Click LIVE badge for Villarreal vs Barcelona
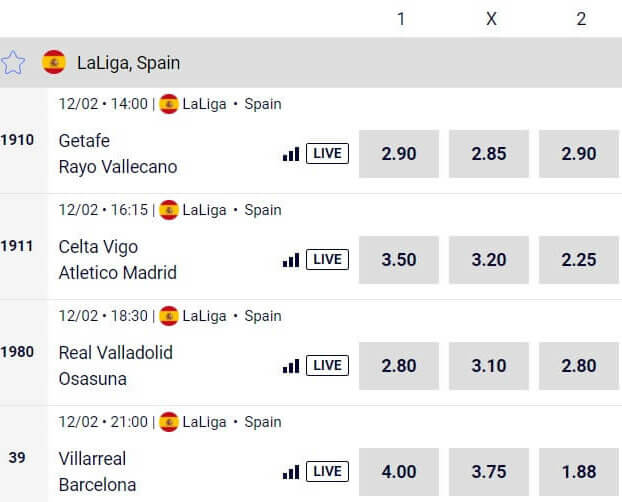The width and height of the screenshot is (622, 502). coord(327,471)
